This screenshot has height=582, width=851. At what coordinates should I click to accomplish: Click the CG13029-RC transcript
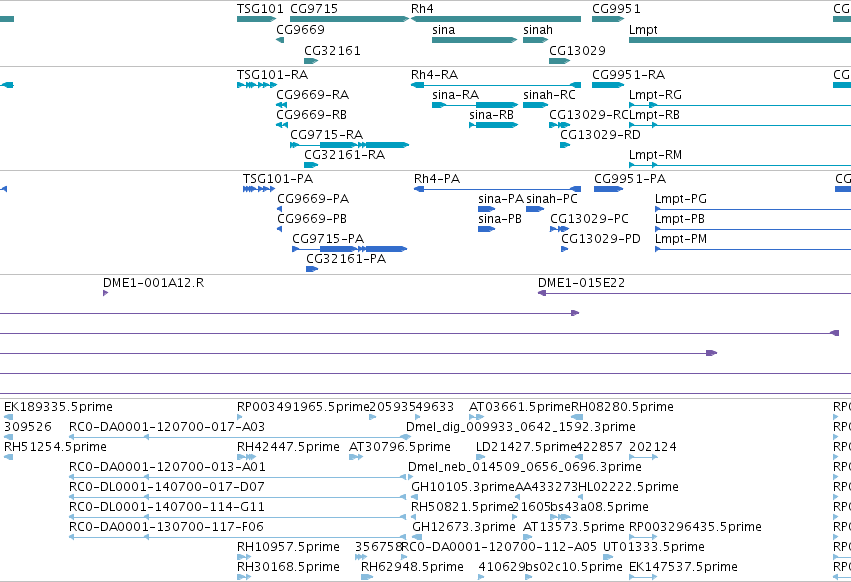[x=560, y=125]
